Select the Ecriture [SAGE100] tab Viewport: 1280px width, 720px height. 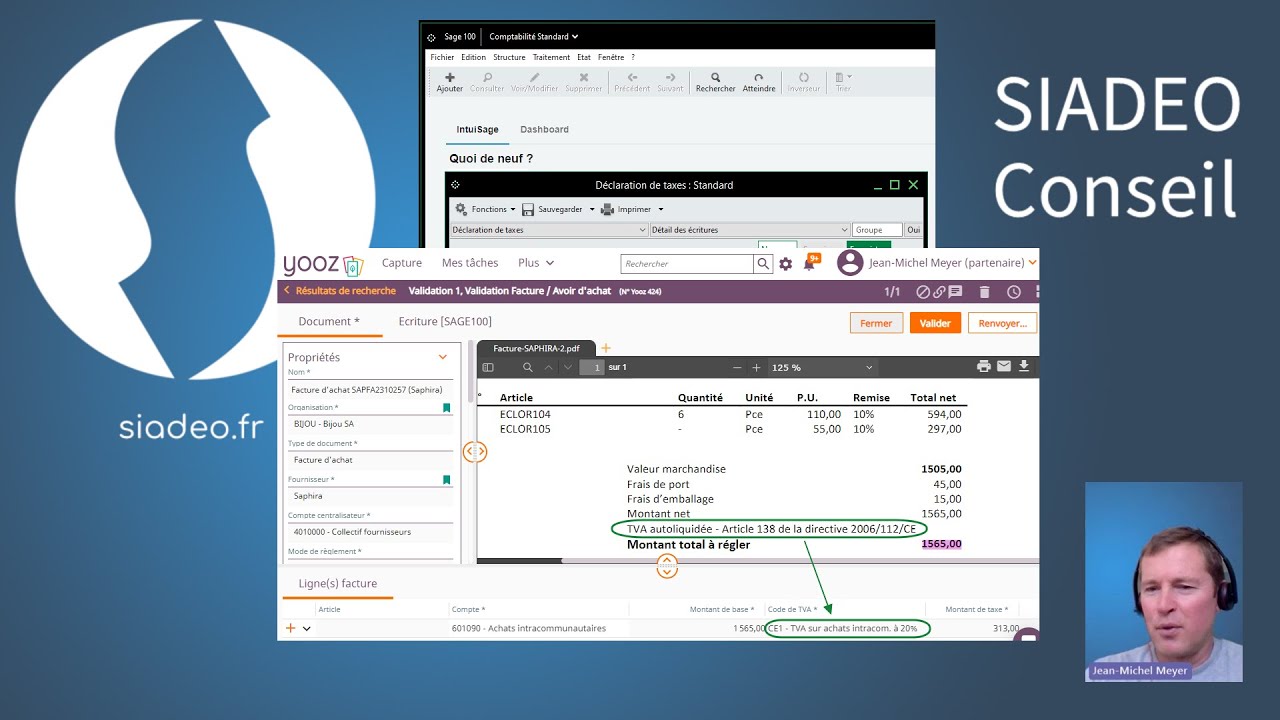[445, 321]
